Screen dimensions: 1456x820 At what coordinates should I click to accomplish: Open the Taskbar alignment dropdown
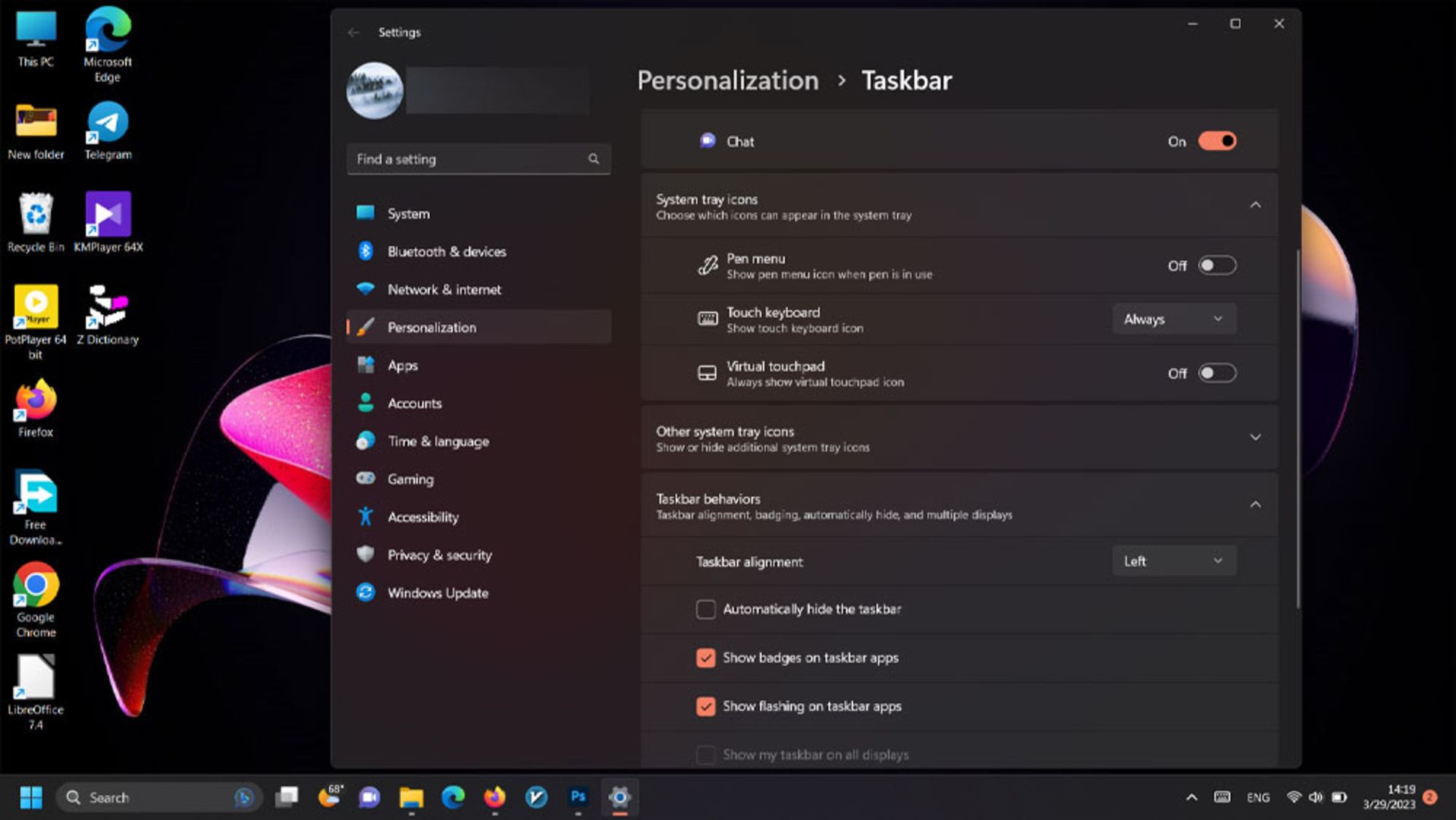[x=1173, y=561]
